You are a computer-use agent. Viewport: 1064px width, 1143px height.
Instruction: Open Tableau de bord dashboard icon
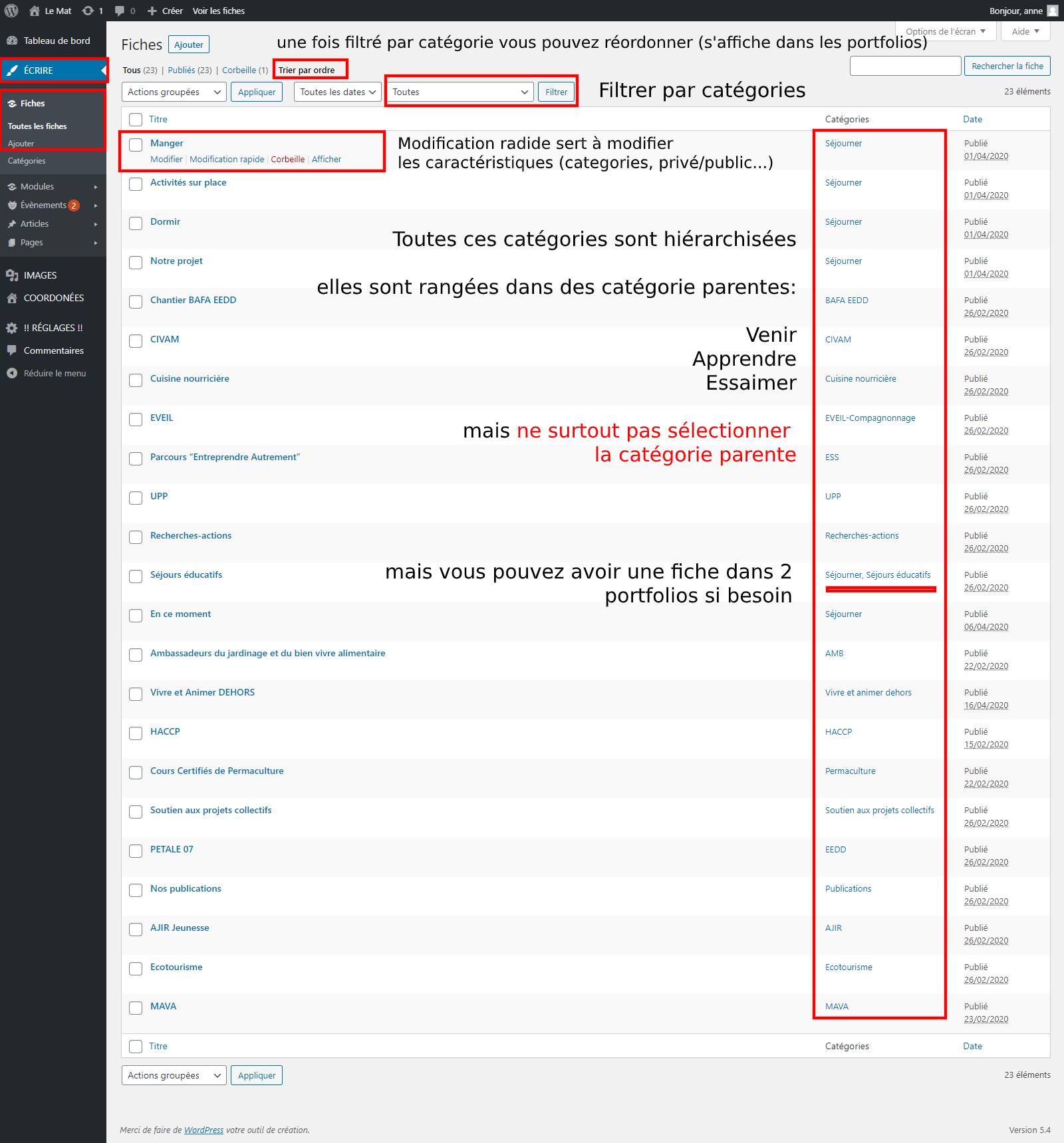(12, 41)
